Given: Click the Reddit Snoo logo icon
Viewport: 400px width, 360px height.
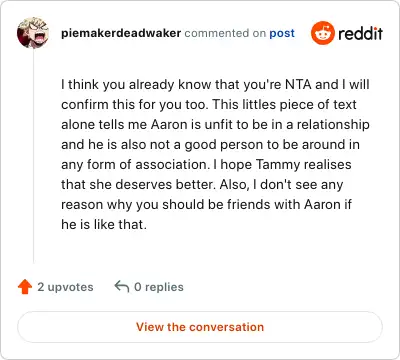Looking at the screenshot, I should [323, 33].
